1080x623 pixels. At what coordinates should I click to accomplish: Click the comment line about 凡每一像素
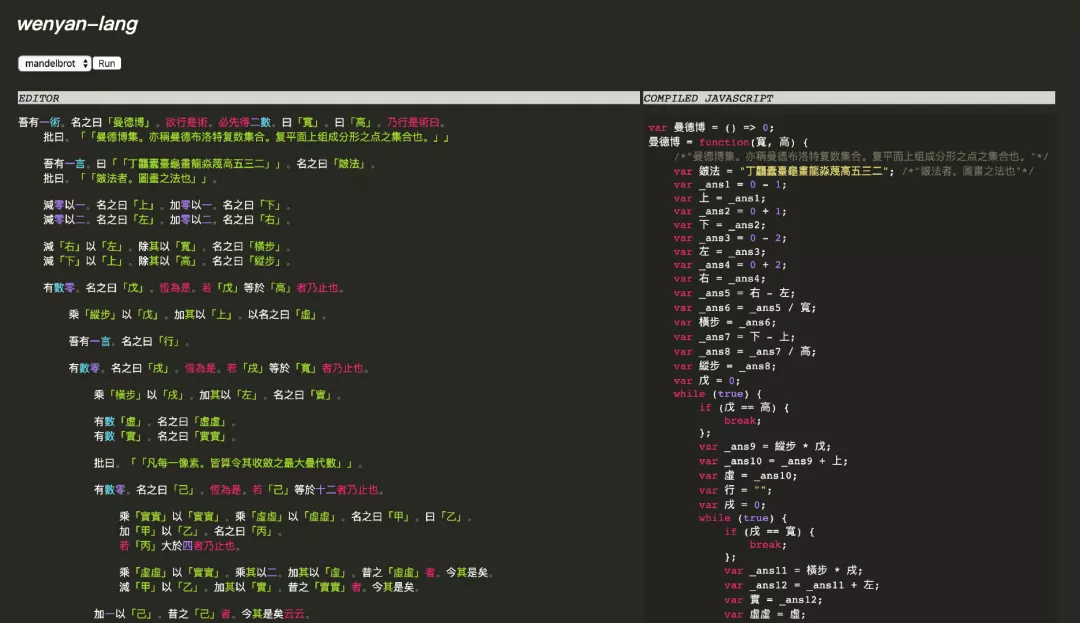(229, 463)
